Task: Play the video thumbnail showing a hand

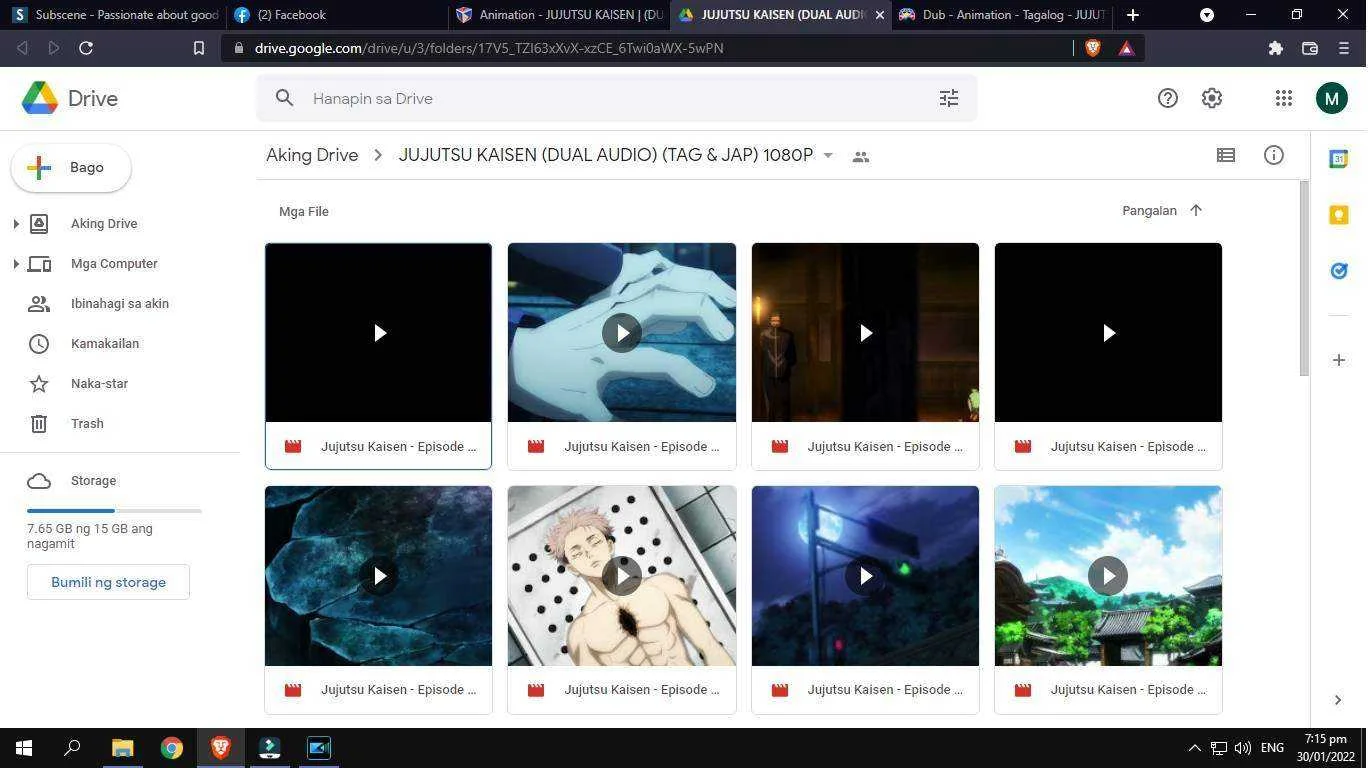Action: tap(622, 332)
